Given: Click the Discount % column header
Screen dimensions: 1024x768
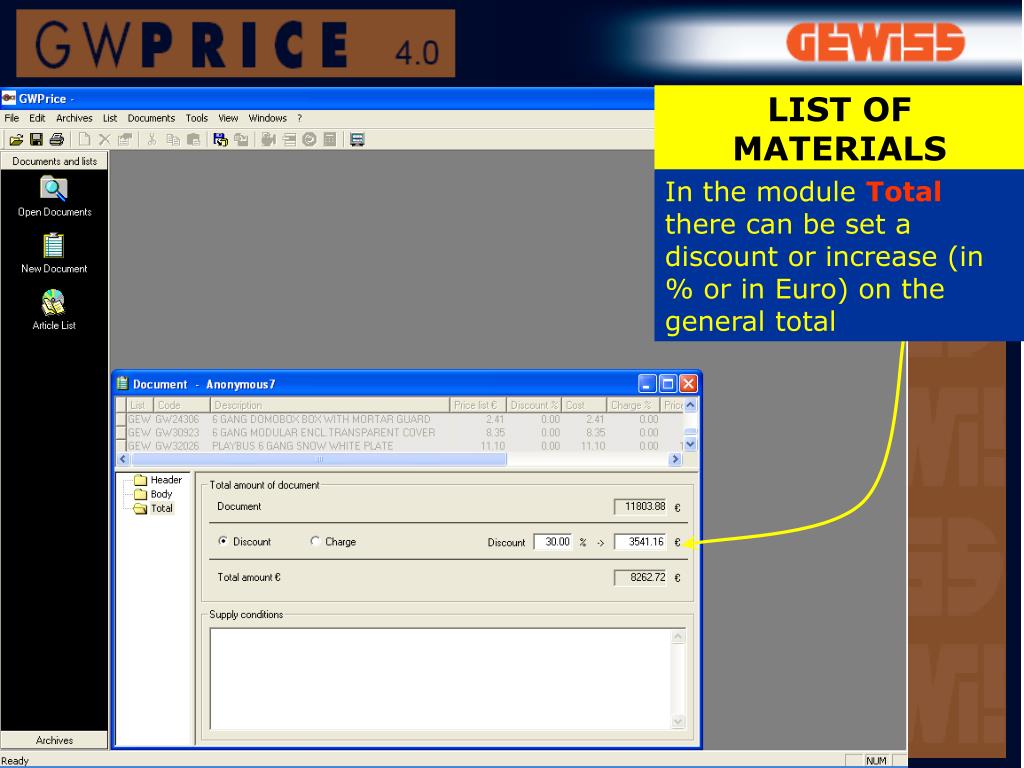Looking at the screenshot, I should tap(534, 405).
